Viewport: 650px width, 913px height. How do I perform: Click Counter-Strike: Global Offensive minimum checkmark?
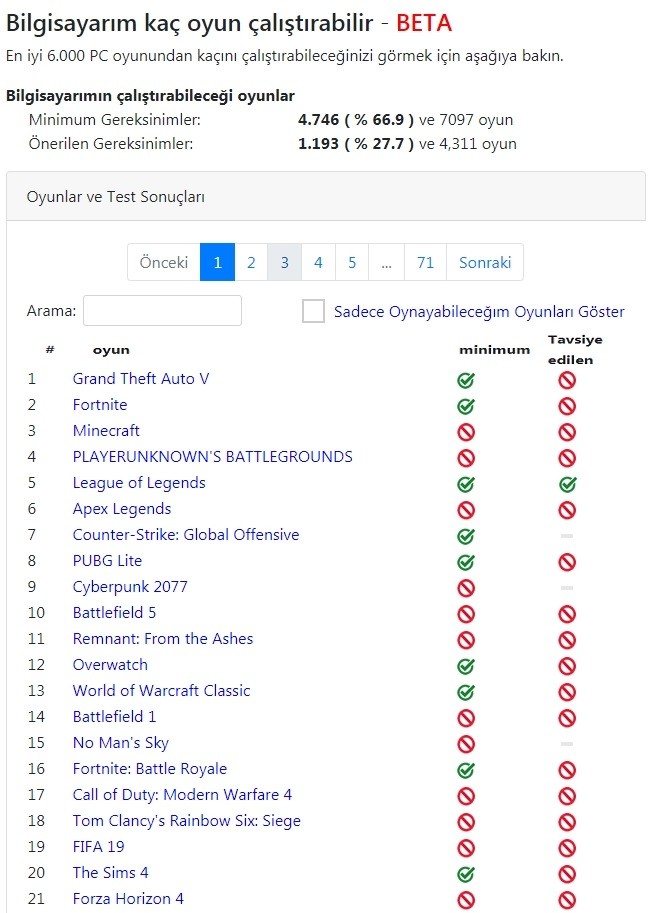[x=466, y=536]
